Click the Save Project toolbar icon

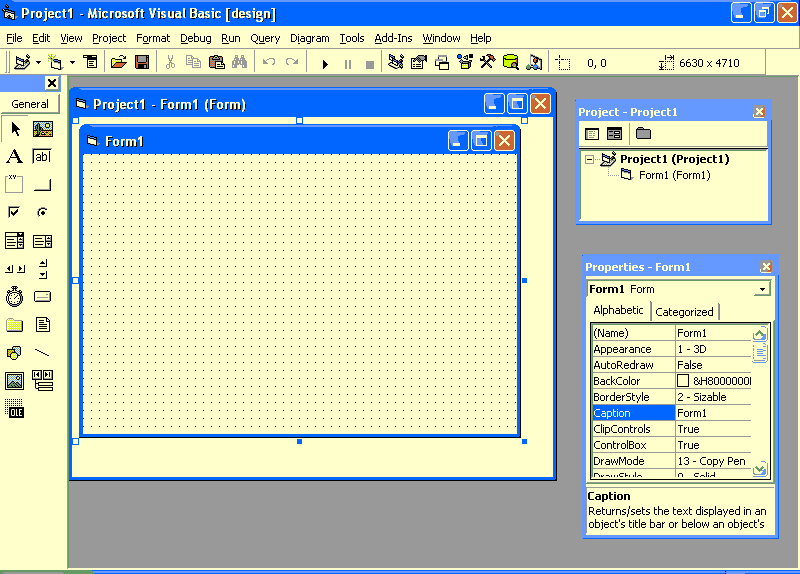[x=142, y=62]
